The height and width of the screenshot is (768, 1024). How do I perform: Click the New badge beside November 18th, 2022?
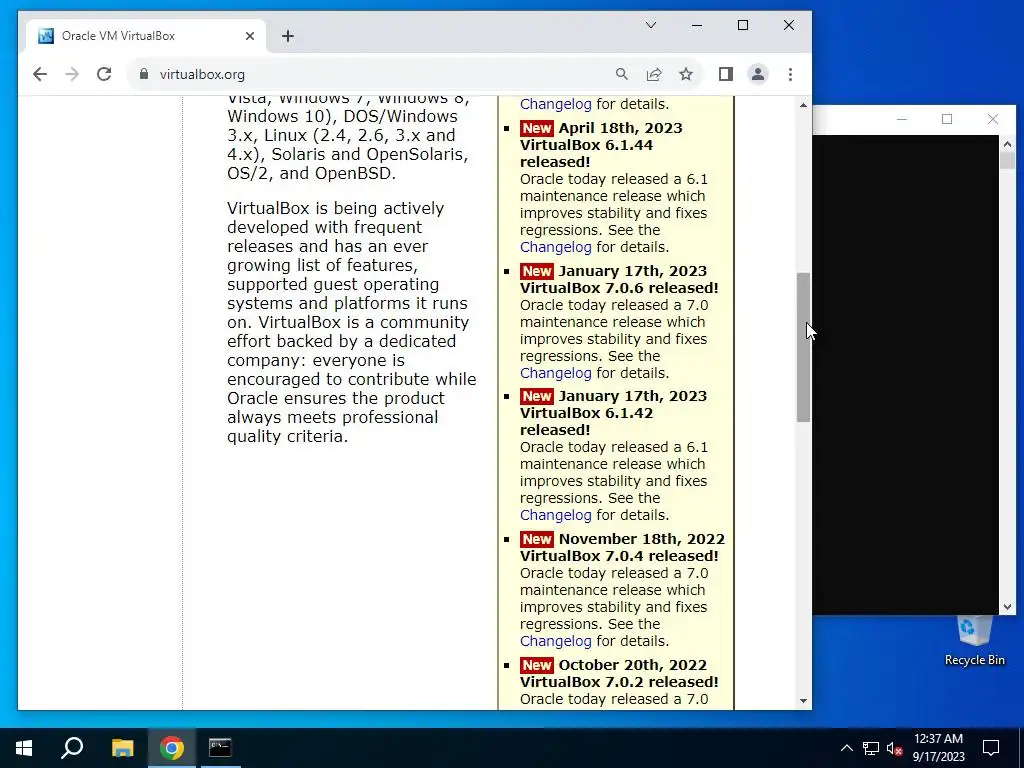tap(537, 539)
